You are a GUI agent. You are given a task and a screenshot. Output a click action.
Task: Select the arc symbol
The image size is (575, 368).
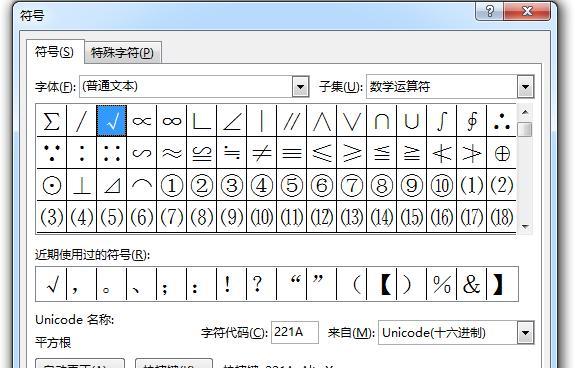tap(142, 185)
